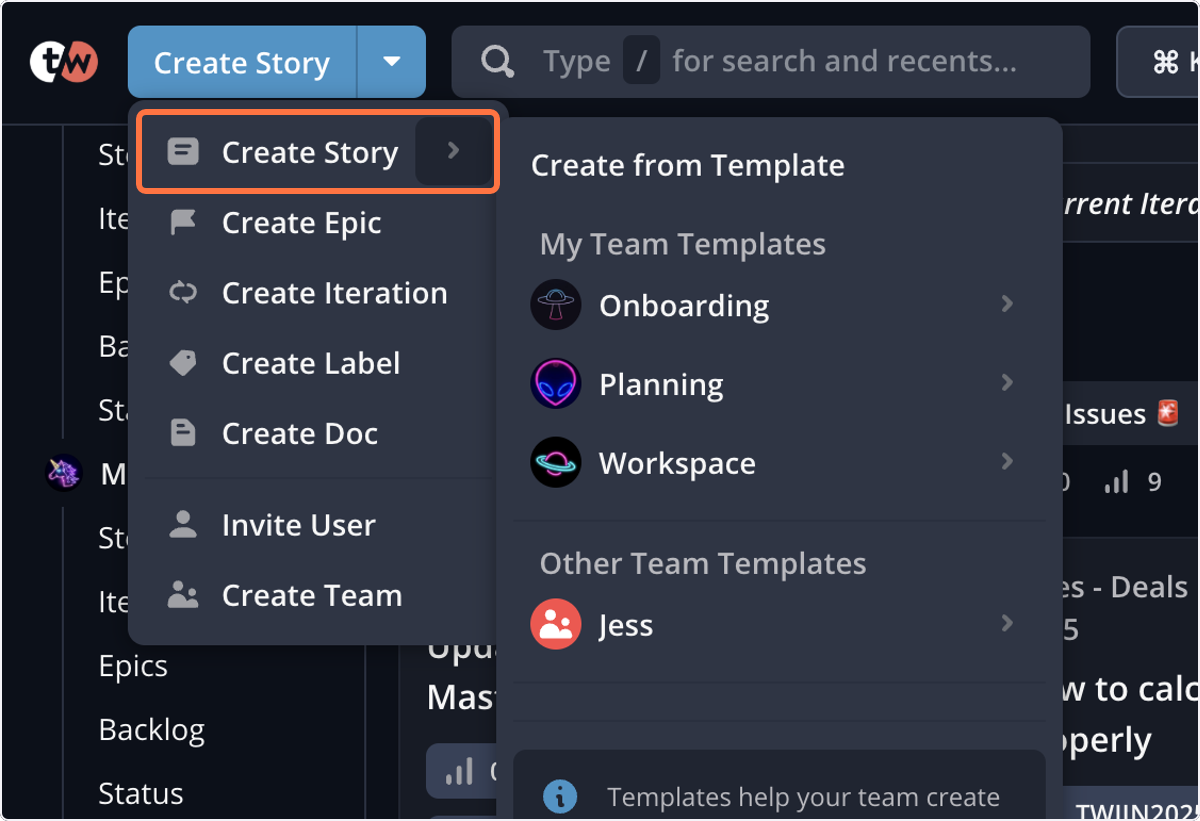
Task: Click the group icon beside Create Team
Action: point(183,595)
